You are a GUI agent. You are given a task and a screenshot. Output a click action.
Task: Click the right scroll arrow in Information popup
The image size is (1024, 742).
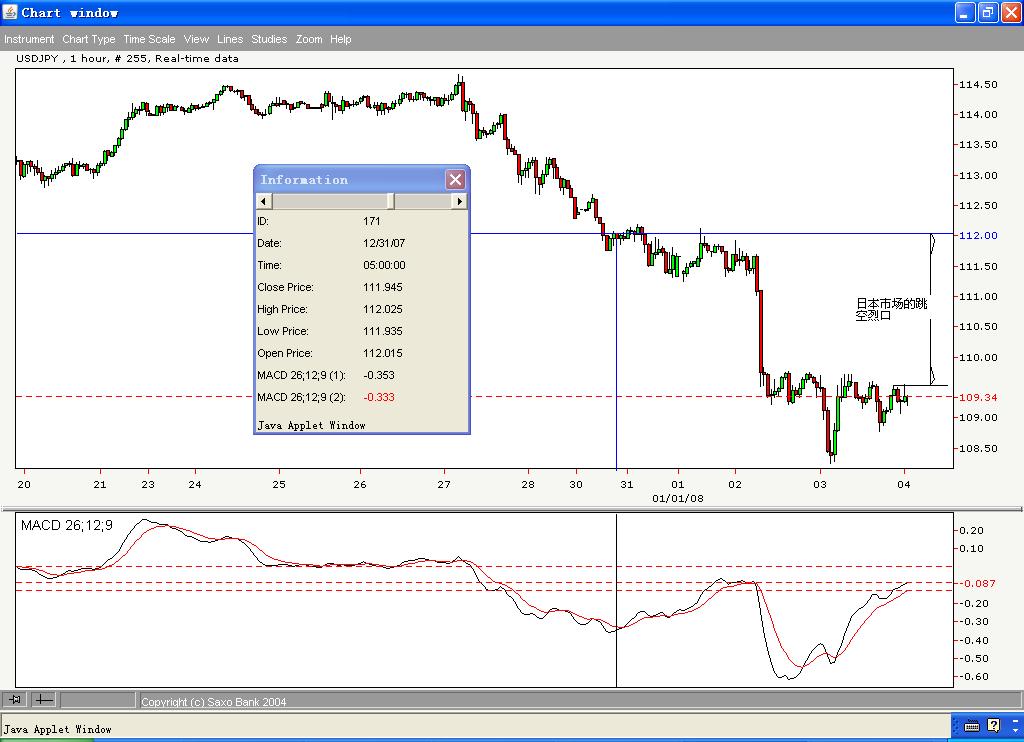[x=460, y=201]
